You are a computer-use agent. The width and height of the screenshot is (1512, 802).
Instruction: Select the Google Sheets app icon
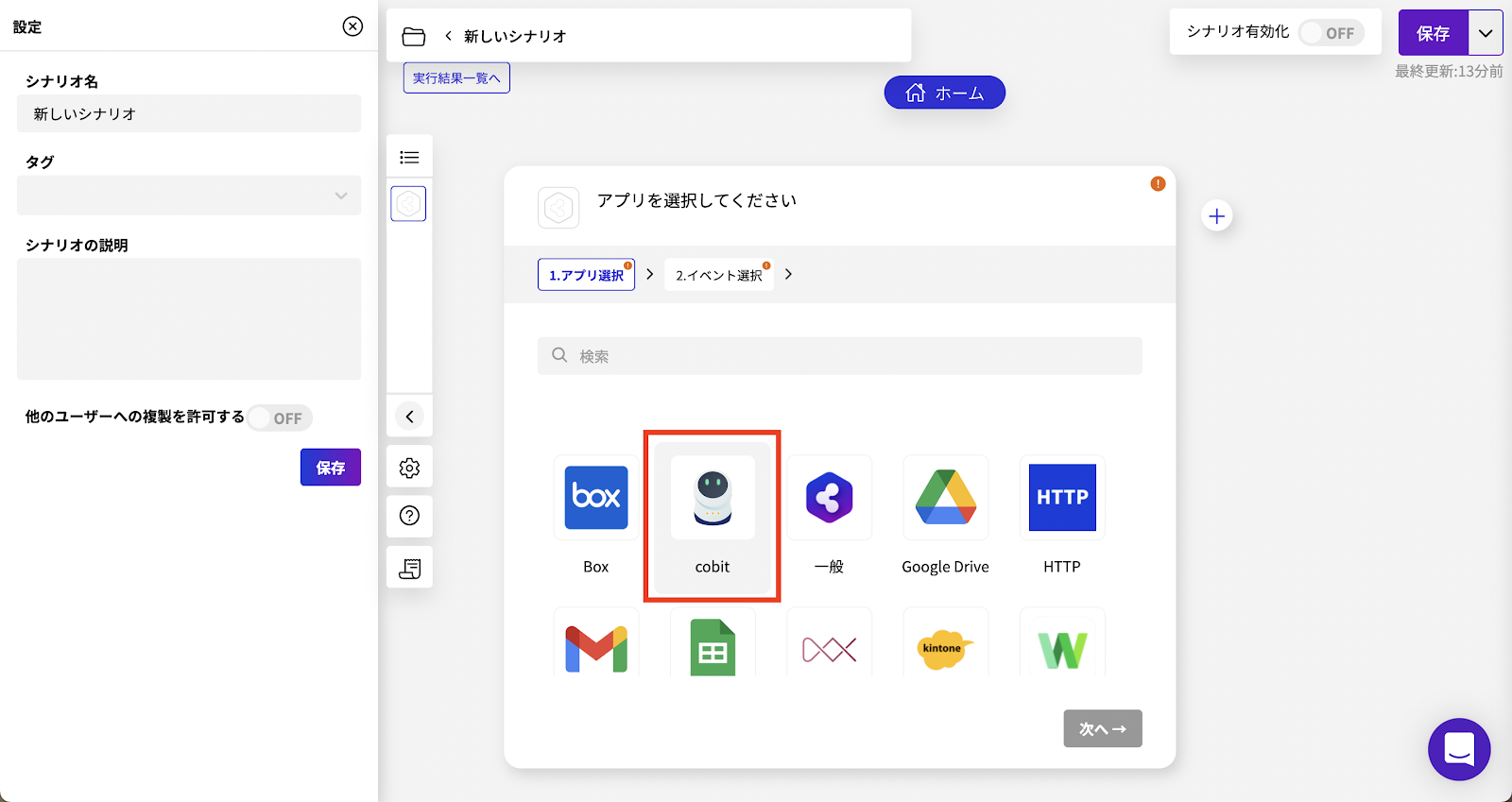tap(713, 643)
